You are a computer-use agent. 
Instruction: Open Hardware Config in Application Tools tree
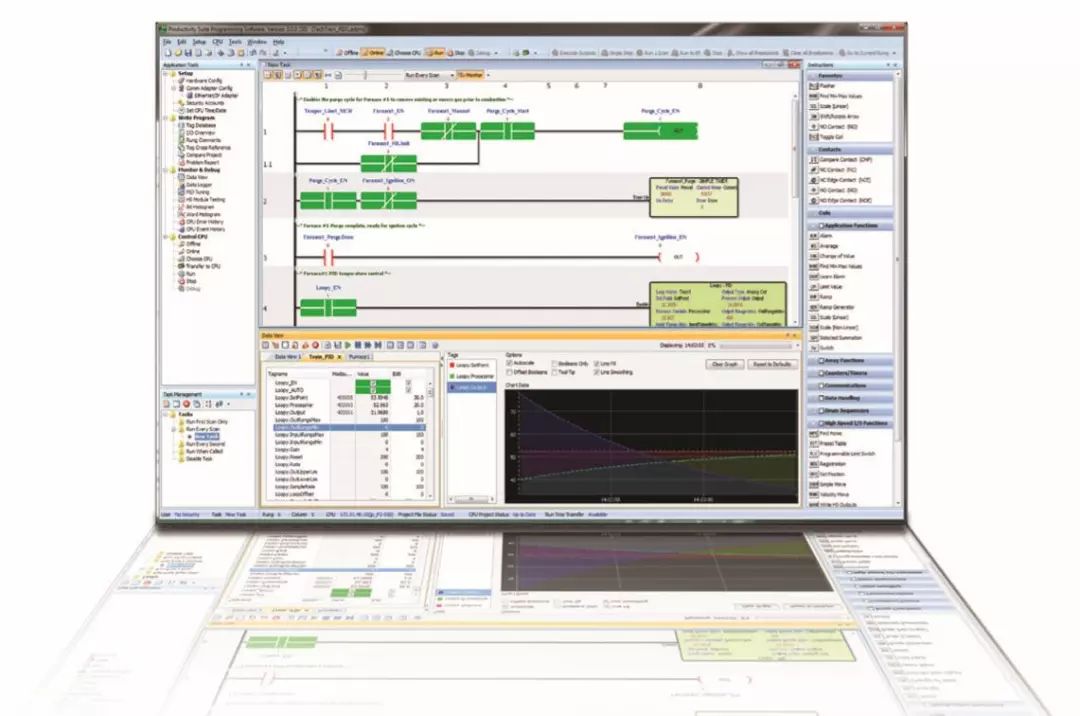click(x=200, y=81)
